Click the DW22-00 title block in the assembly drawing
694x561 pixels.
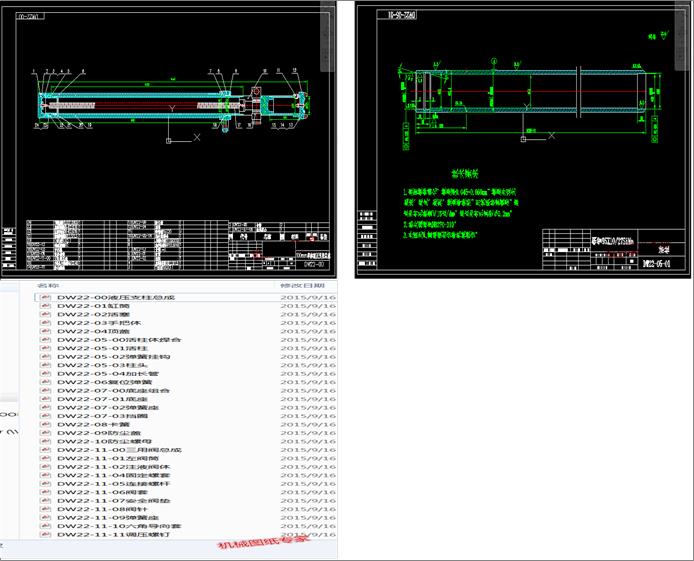tap(315, 264)
